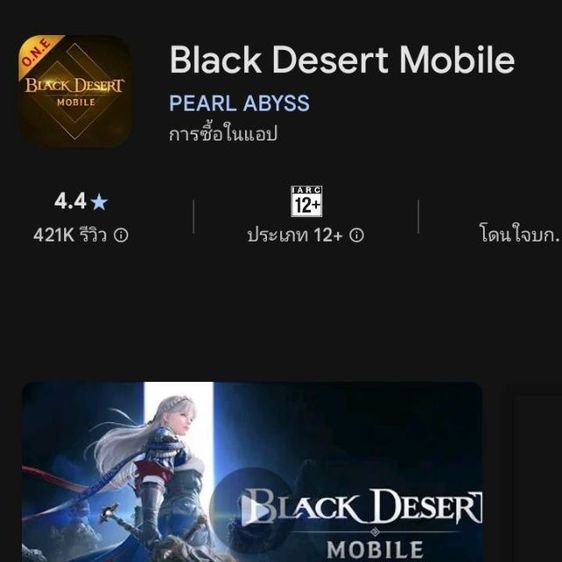562x562 pixels.
Task: Open info icon next to 421K รีวิว
Action: [121, 235]
